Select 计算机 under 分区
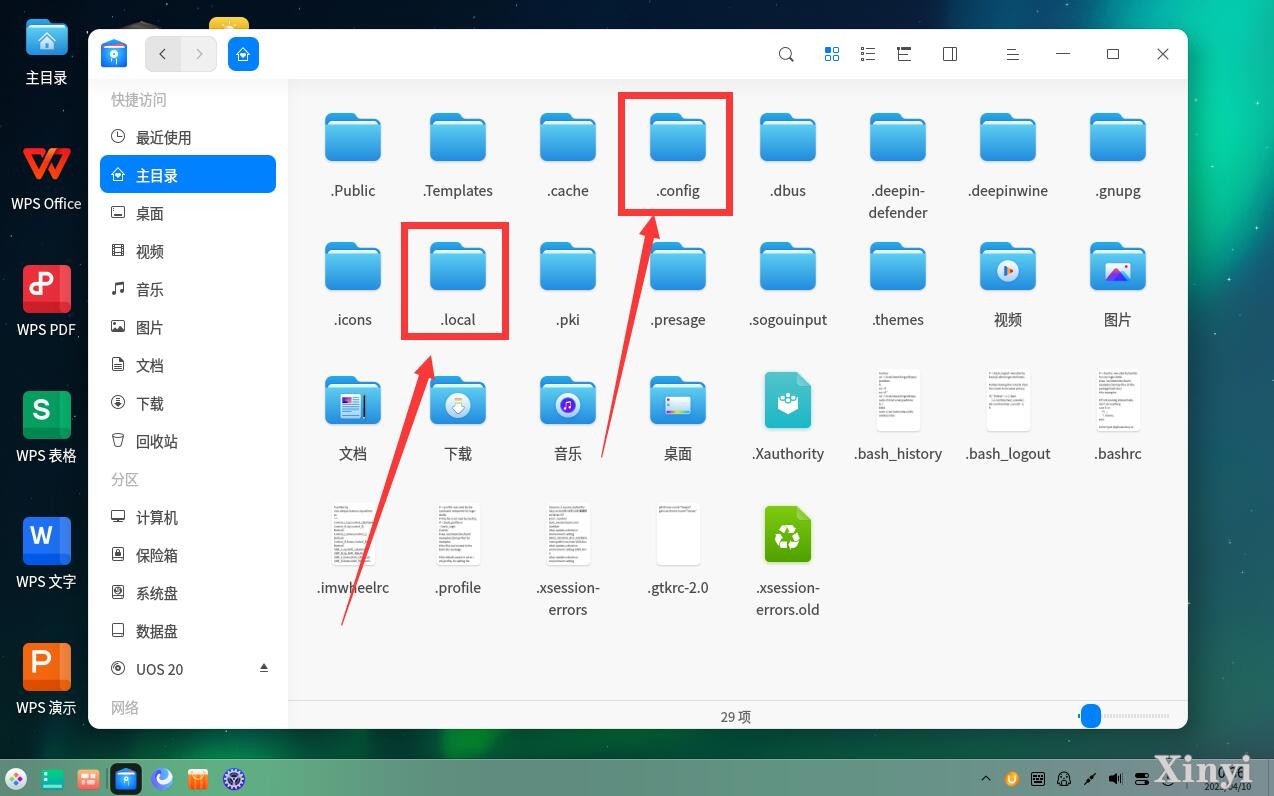Viewport: 1274px width, 796px height. coord(188,517)
